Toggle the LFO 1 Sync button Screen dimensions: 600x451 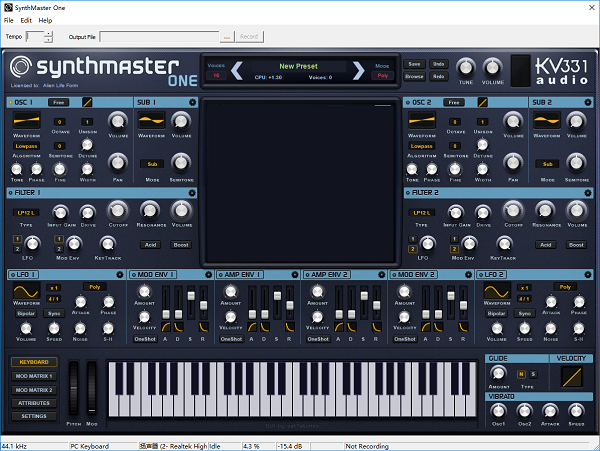[x=54, y=313]
